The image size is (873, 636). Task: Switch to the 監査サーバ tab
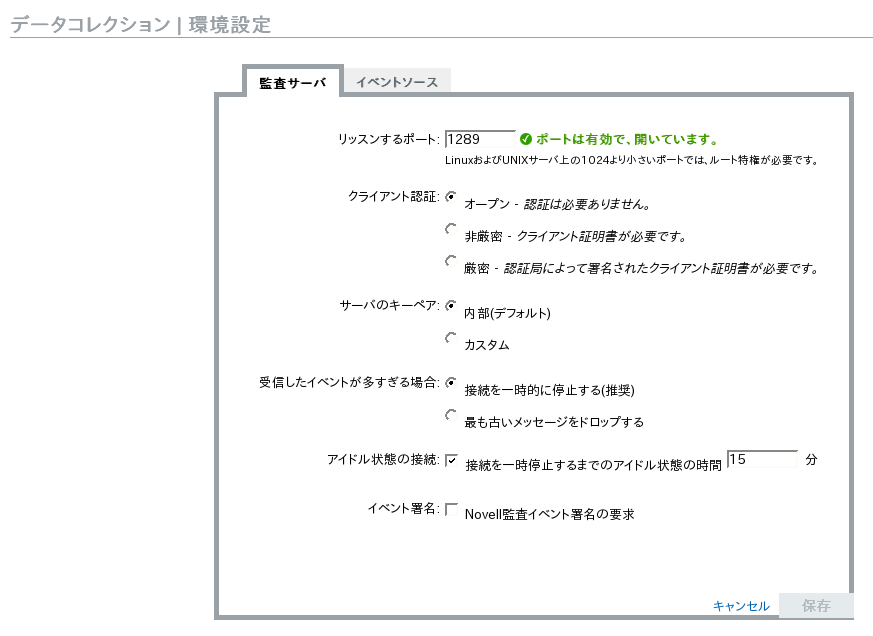pyautogui.click(x=292, y=82)
